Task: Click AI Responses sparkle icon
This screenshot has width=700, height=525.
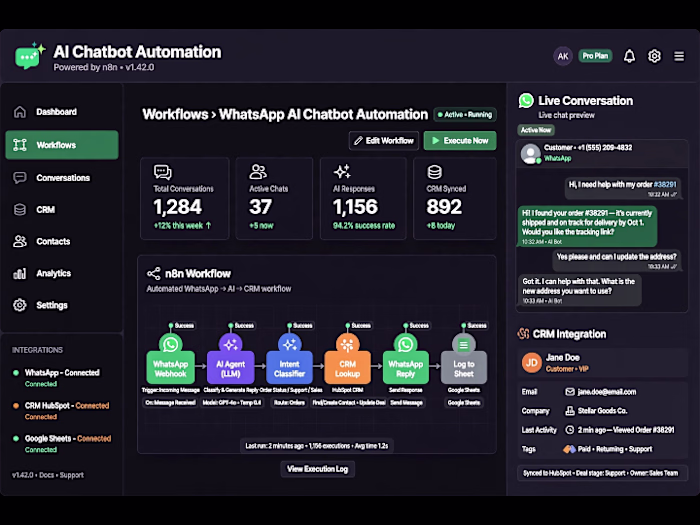Action: coord(342,172)
